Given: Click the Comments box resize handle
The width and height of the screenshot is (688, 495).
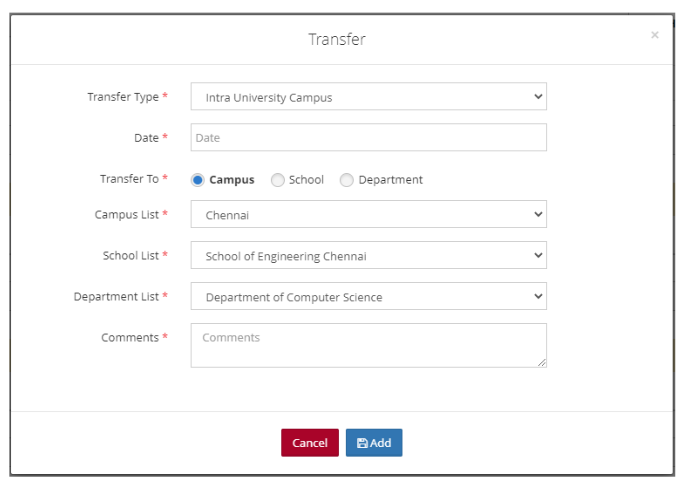Looking at the screenshot, I should [x=542, y=363].
